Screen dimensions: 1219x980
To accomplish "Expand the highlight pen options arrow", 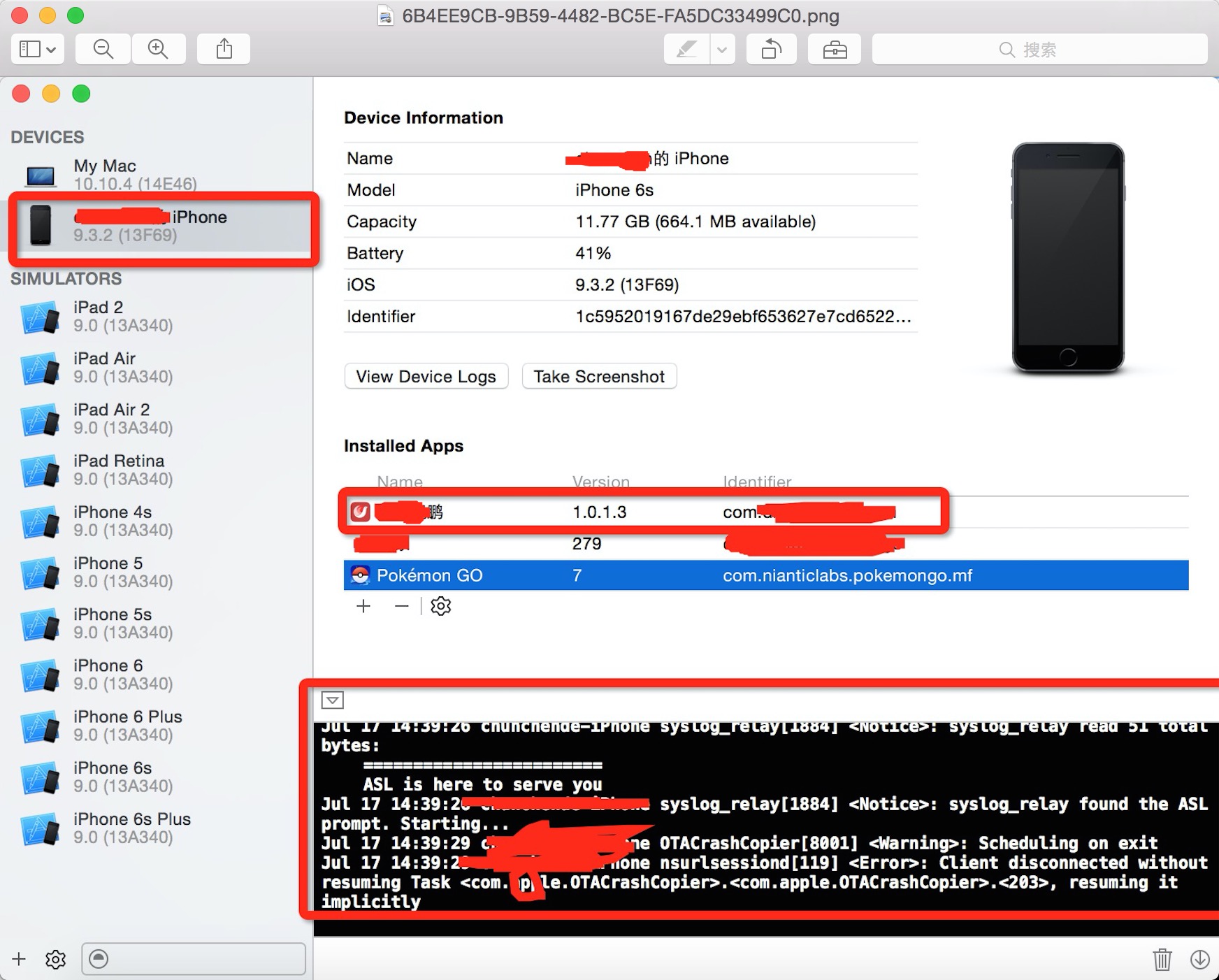I will (x=722, y=49).
